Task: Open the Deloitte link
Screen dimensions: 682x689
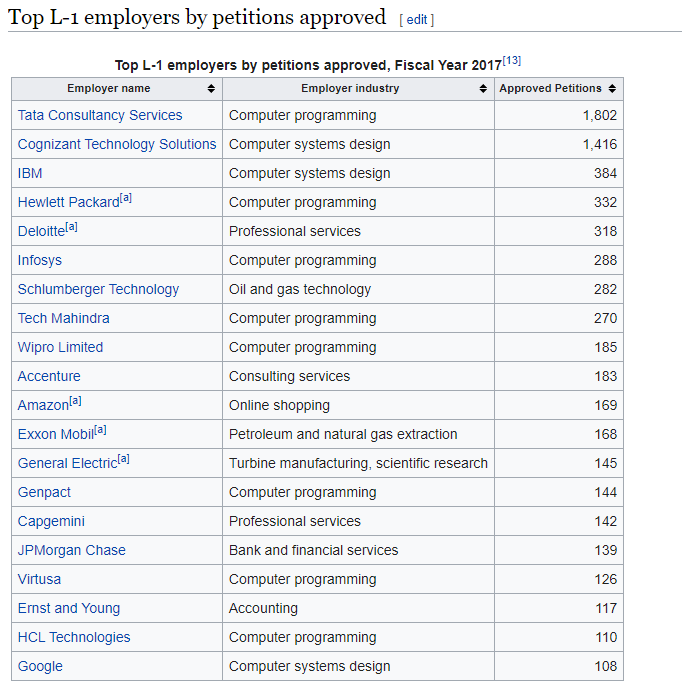Action: [x=41, y=231]
